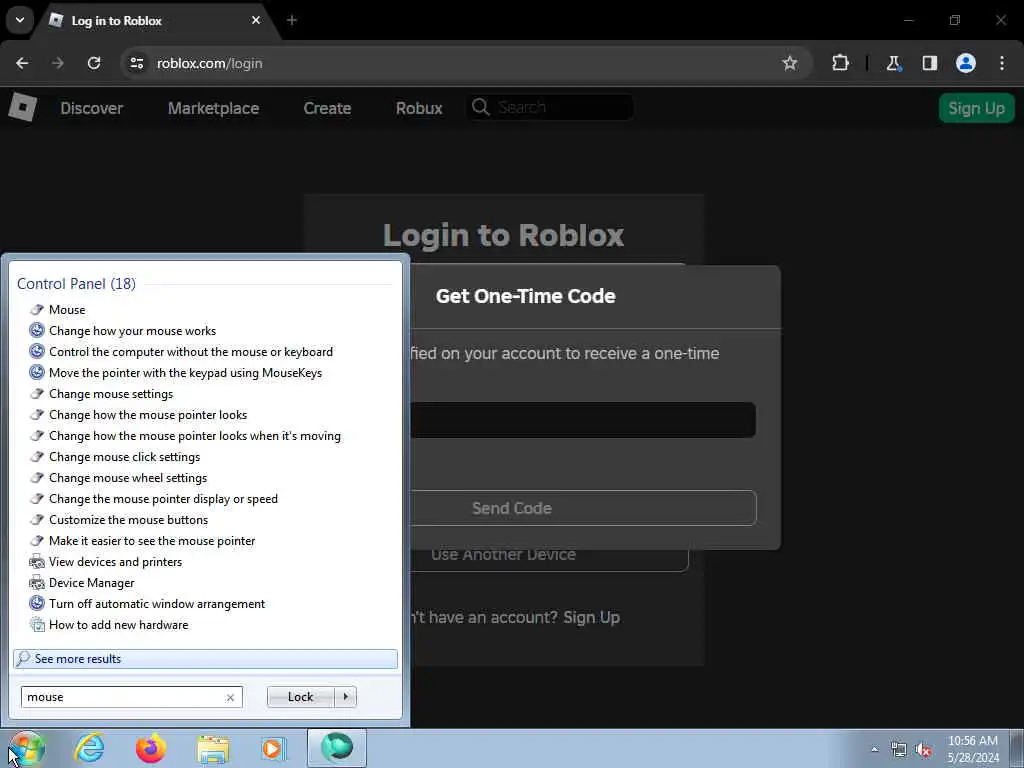View site information icon in address bar
This screenshot has height=768, width=1024.
(x=136, y=63)
